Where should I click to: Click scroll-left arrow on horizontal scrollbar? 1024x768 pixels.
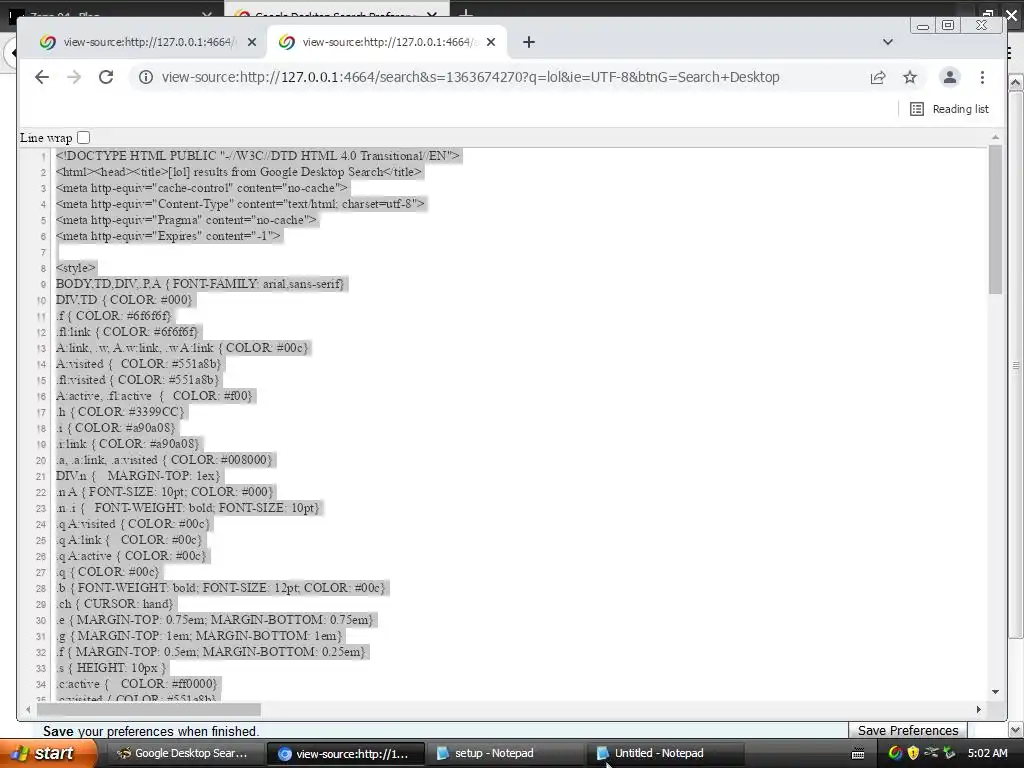[x=27, y=709]
